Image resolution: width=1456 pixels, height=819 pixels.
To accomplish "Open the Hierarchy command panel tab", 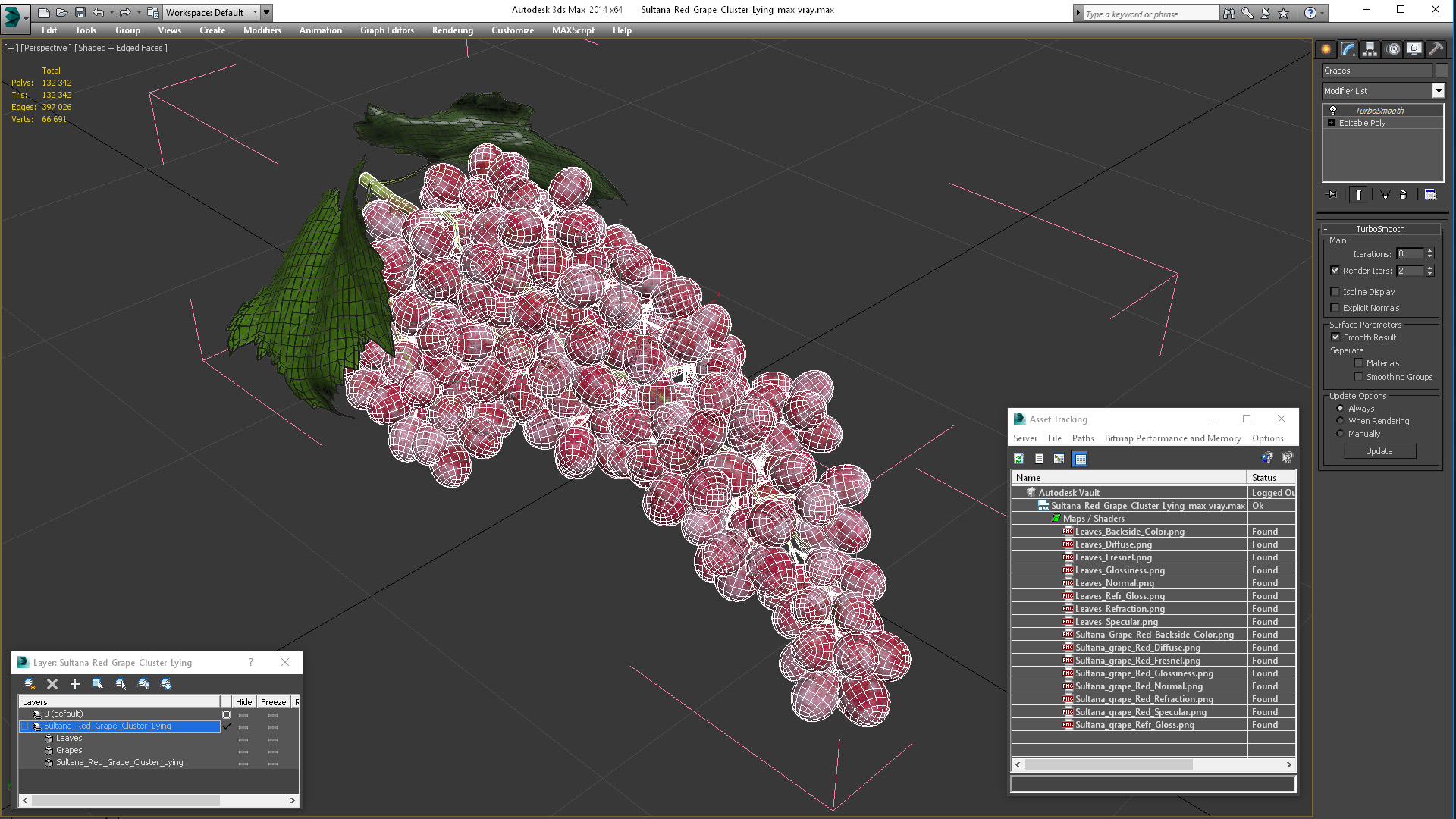I will point(1370,49).
